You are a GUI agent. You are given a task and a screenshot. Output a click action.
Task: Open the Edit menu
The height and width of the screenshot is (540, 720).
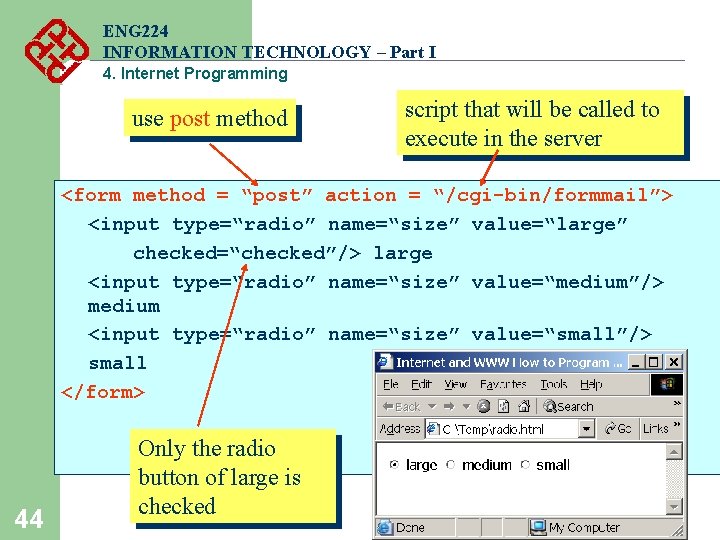(x=421, y=384)
